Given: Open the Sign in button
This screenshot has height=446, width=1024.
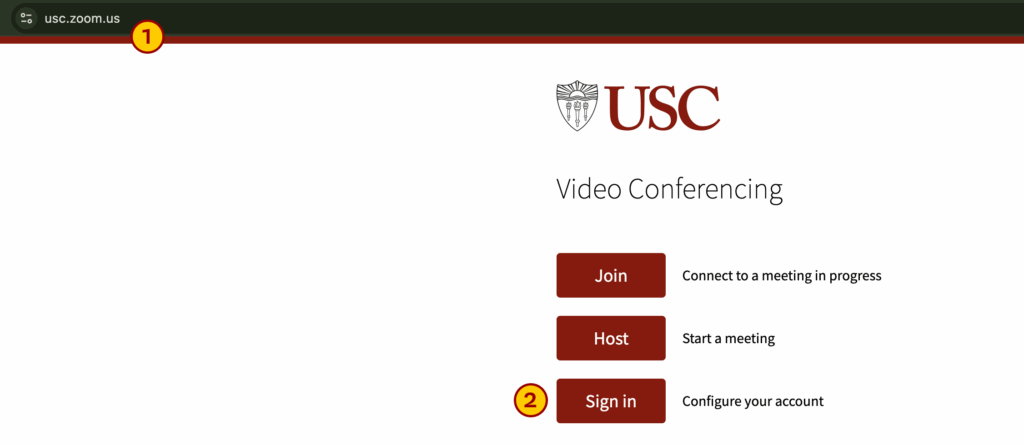Looking at the screenshot, I should [x=610, y=401].
